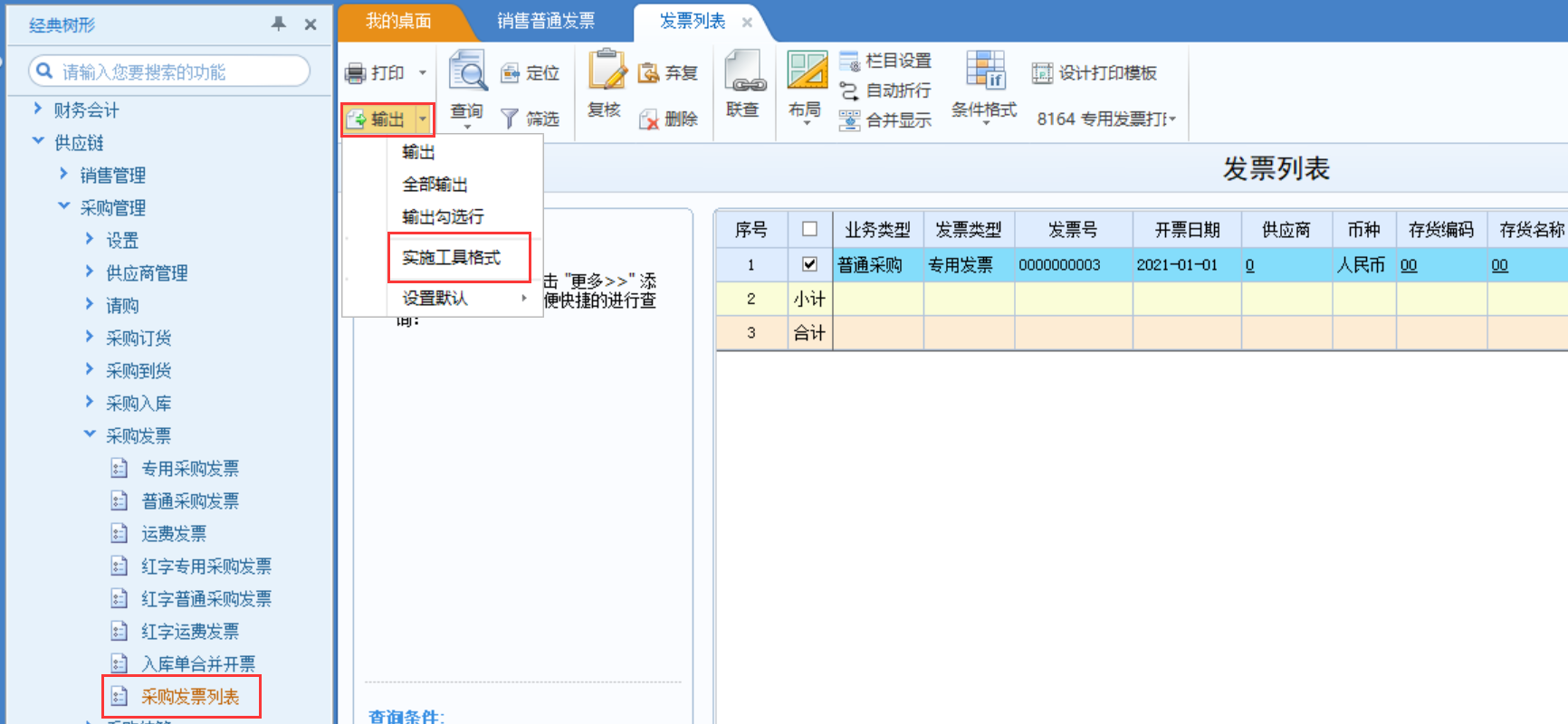Click the Conditional format (条件格式) icon
This screenshot has width=1568, height=724.
(986, 70)
